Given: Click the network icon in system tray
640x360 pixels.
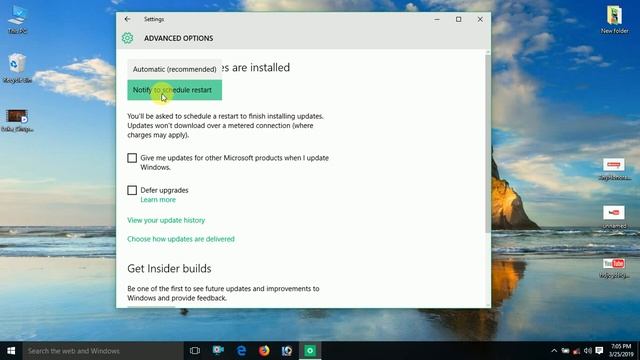Looking at the screenshot, I should coord(576,351).
